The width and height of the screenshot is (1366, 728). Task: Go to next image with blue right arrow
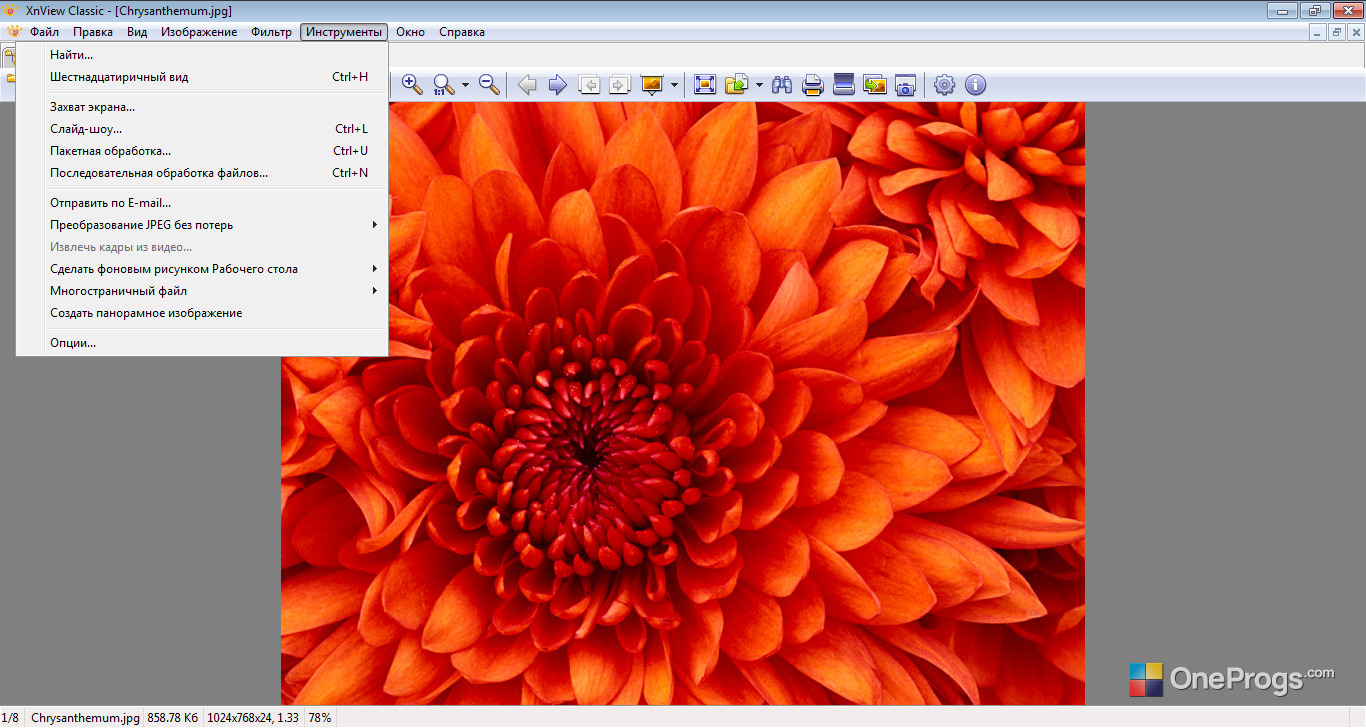(558, 85)
